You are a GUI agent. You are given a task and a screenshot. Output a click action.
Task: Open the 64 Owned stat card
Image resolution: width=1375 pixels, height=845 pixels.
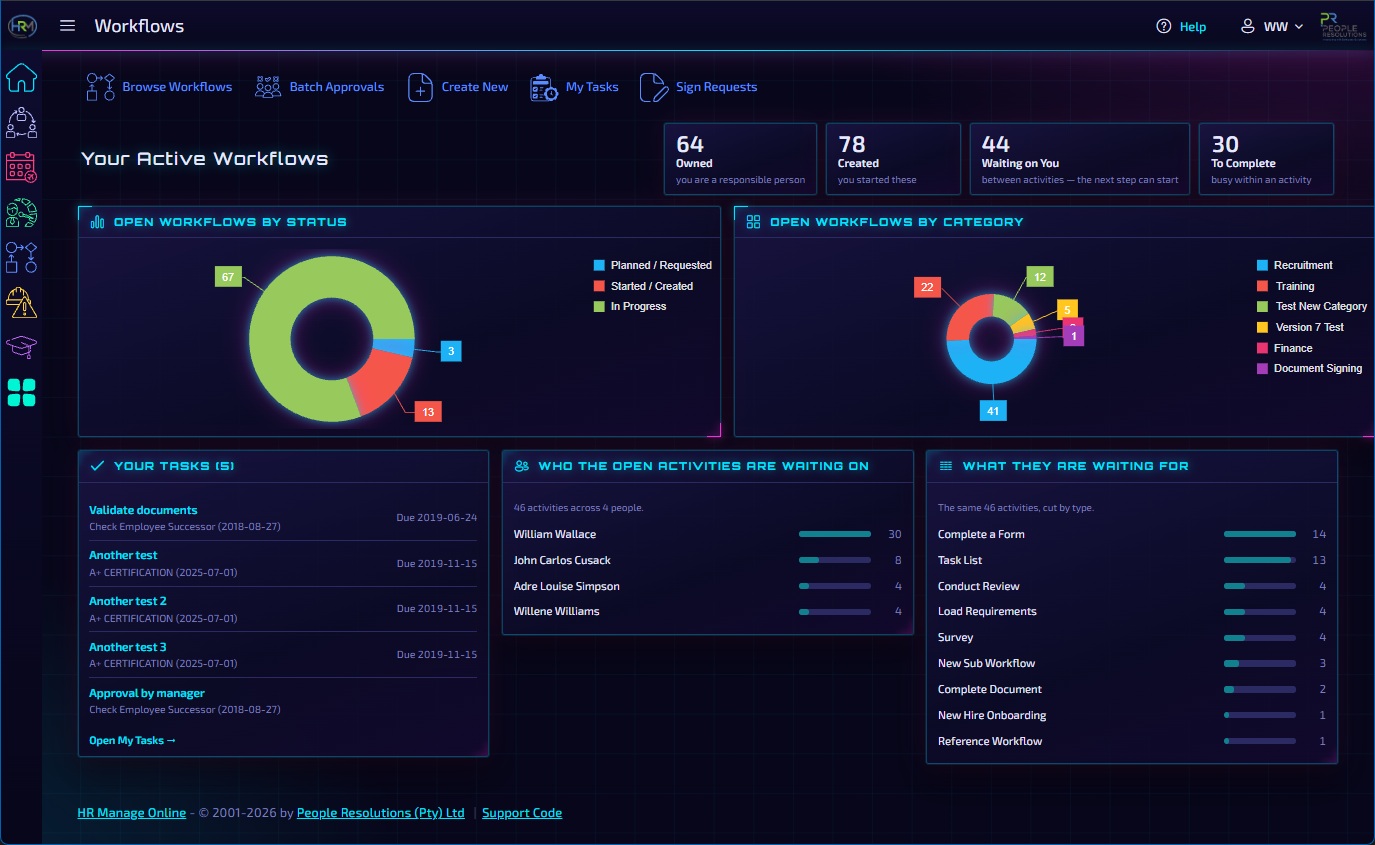740,159
